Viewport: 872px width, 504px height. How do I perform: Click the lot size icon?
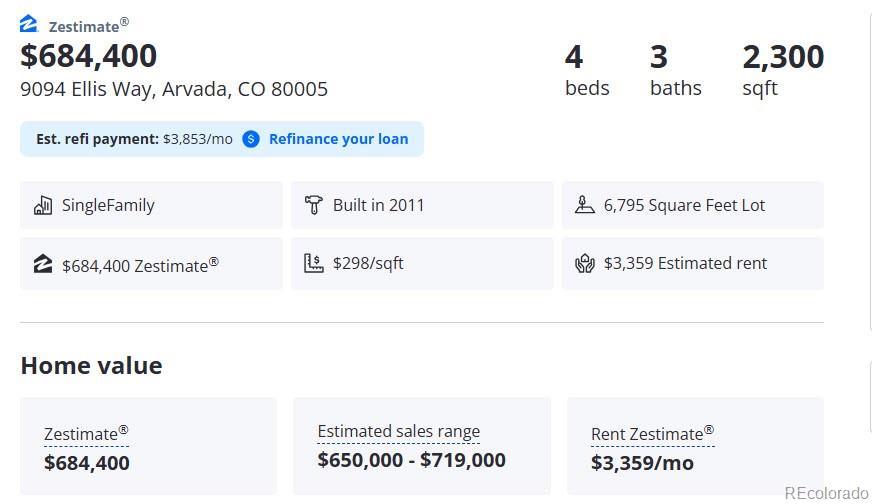click(x=585, y=205)
